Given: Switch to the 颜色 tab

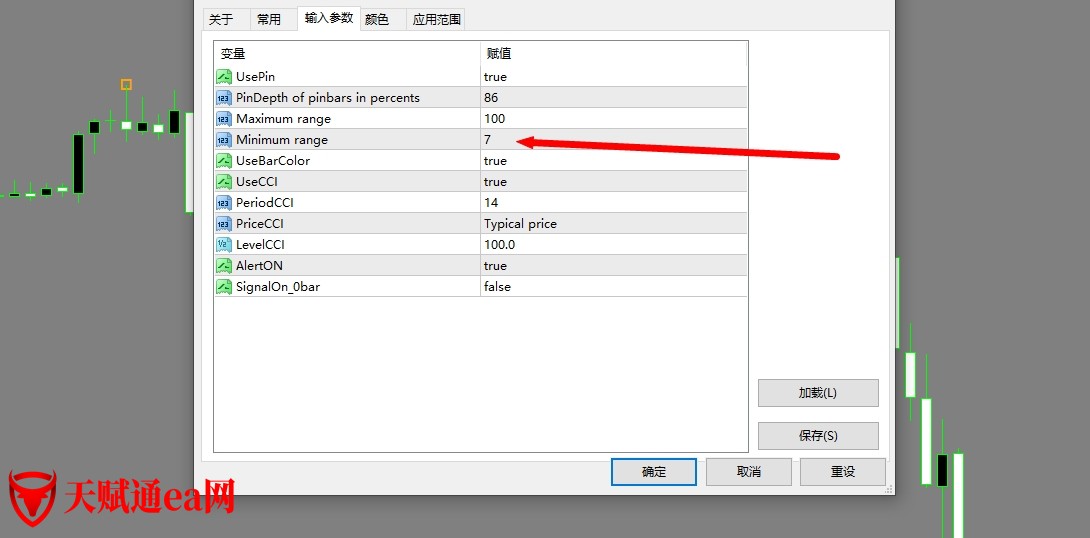Looking at the screenshot, I should click(x=377, y=19).
